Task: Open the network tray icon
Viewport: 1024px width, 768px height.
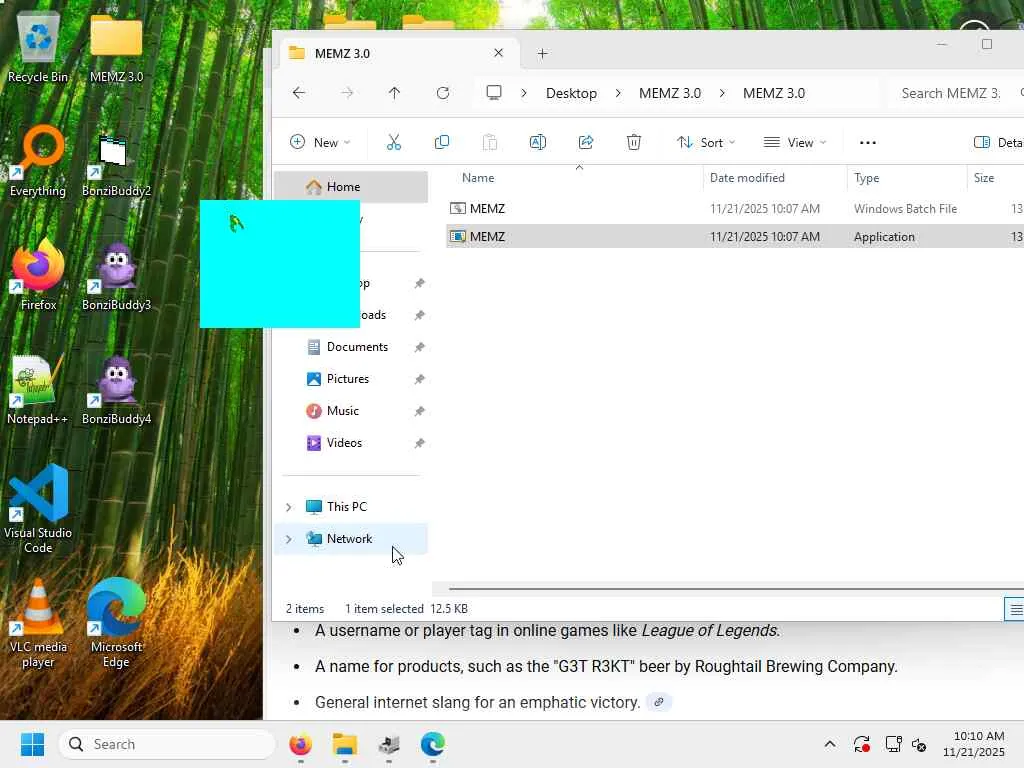Action: click(x=893, y=744)
